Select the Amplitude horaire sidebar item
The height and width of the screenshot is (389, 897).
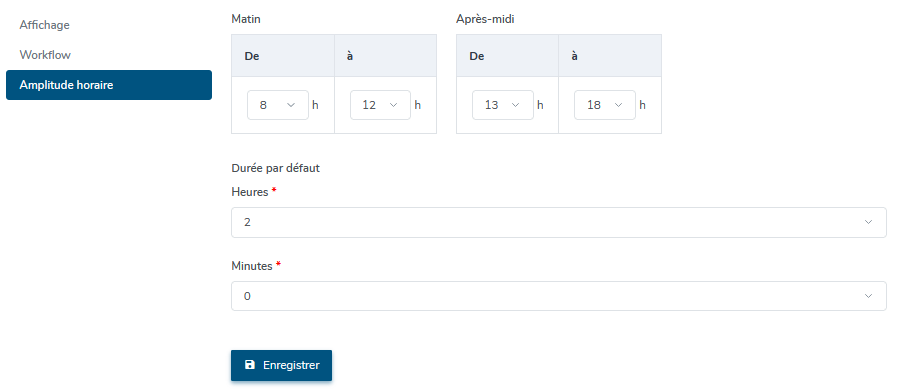coord(109,85)
